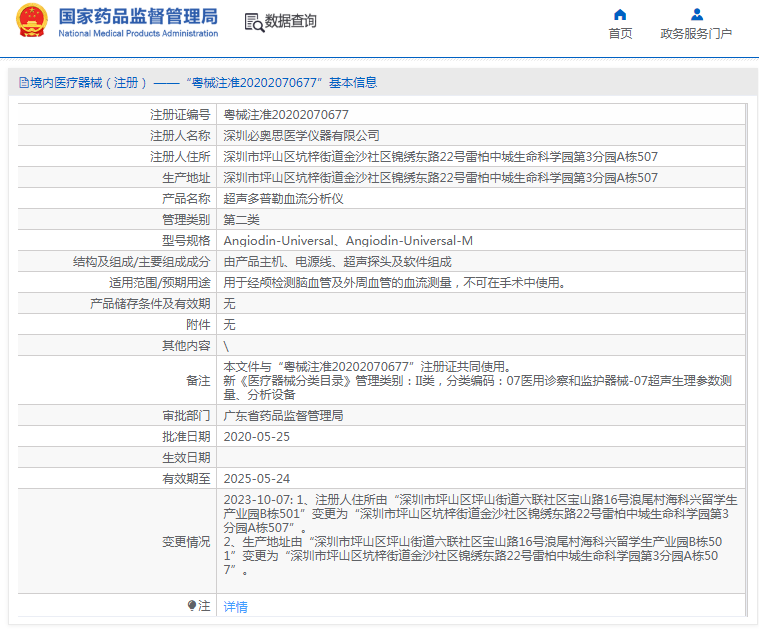Image resolution: width=759 pixels, height=632 pixels.
Task: Click the 产品名称 row label
Action: (x=186, y=199)
